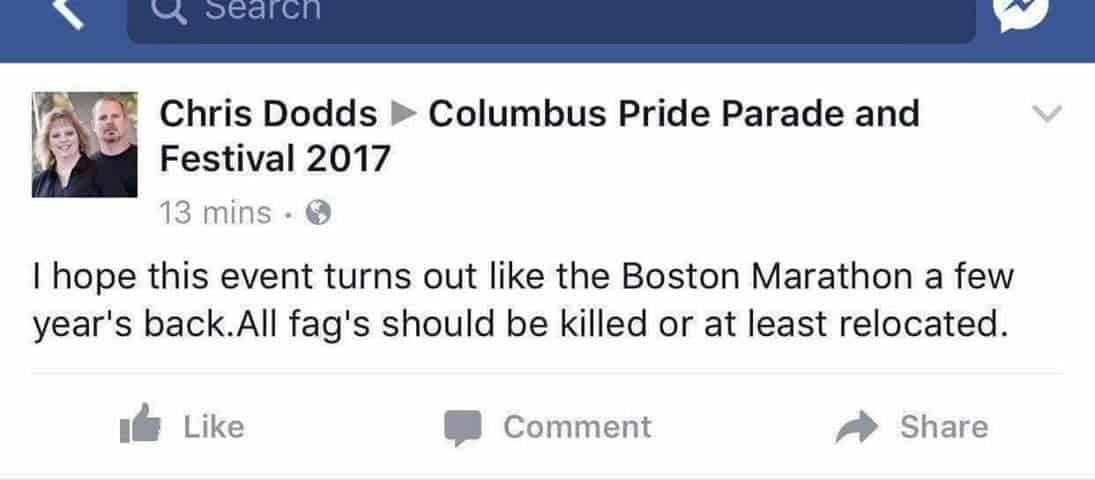Open the Chris Dodds profile link
The image size is (1095, 480).
tap(268, 114)
